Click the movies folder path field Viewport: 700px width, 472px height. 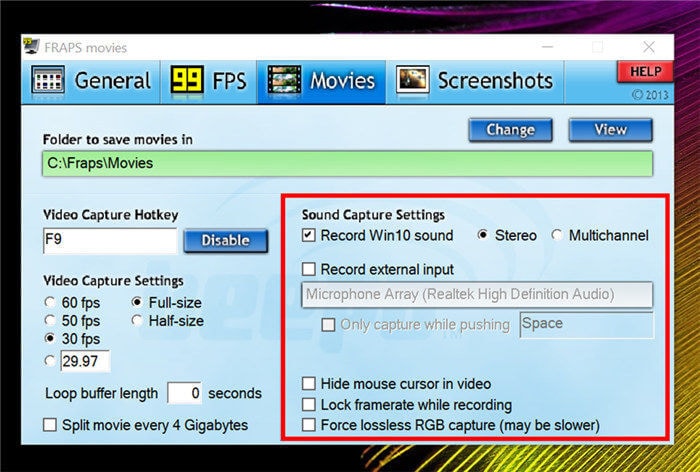(347, 164)
